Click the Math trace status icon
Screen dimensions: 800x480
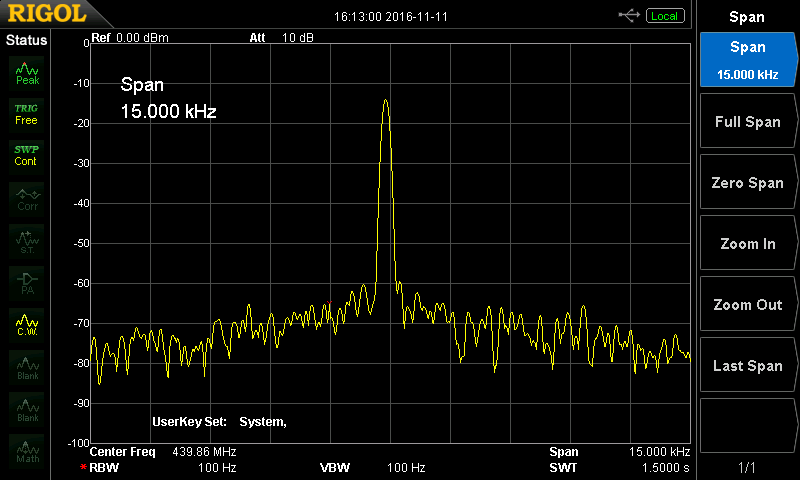coord(27,452)
